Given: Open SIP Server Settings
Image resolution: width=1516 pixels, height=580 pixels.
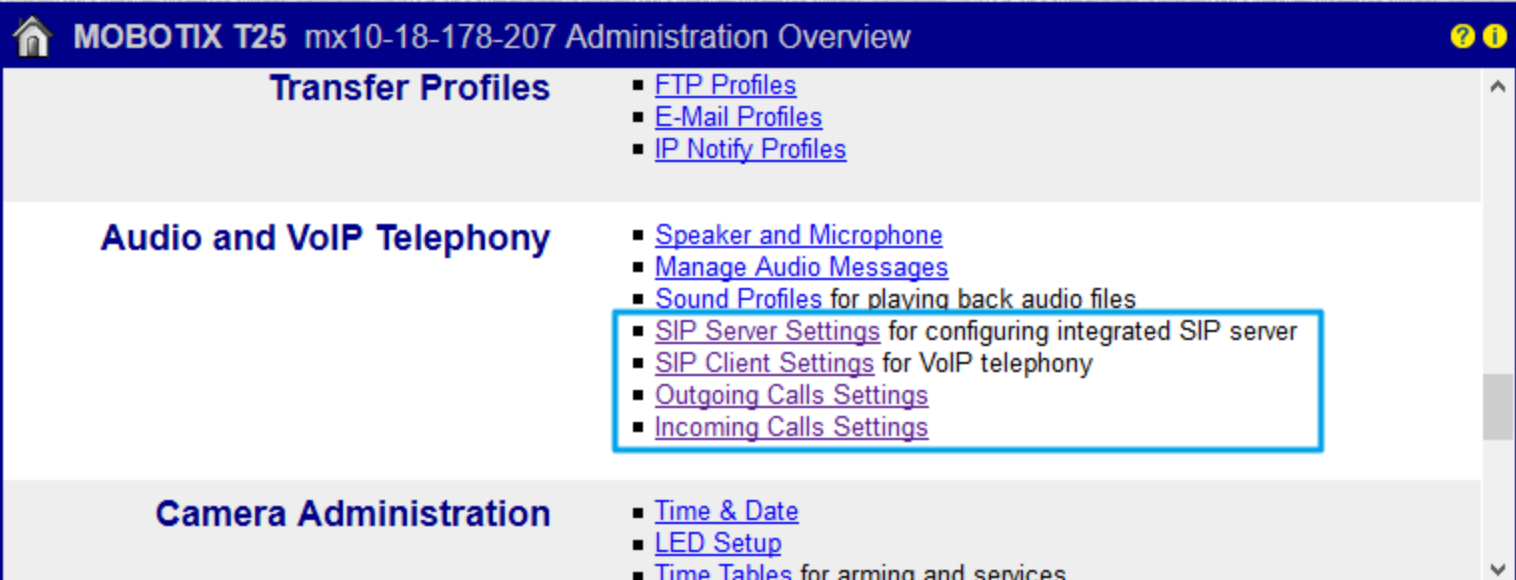Looking at the screenshot, I should [x=767, y=331].
